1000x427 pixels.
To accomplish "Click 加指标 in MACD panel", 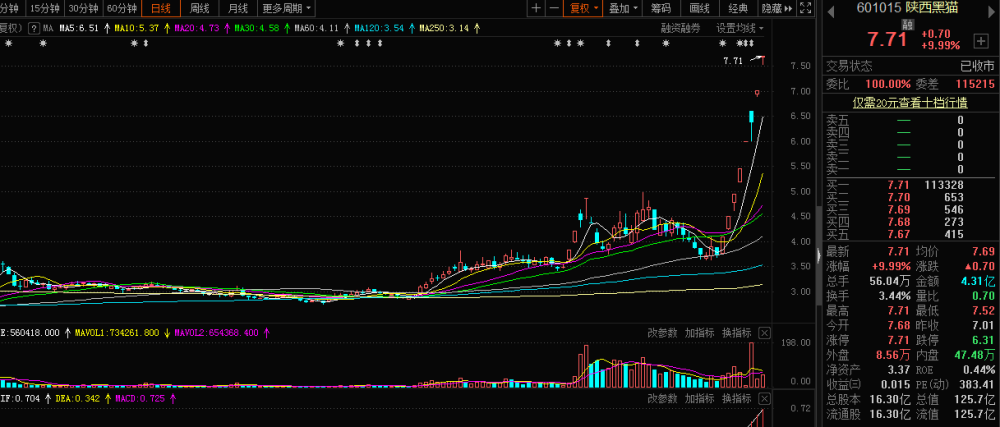I will (x=699, y=399).
